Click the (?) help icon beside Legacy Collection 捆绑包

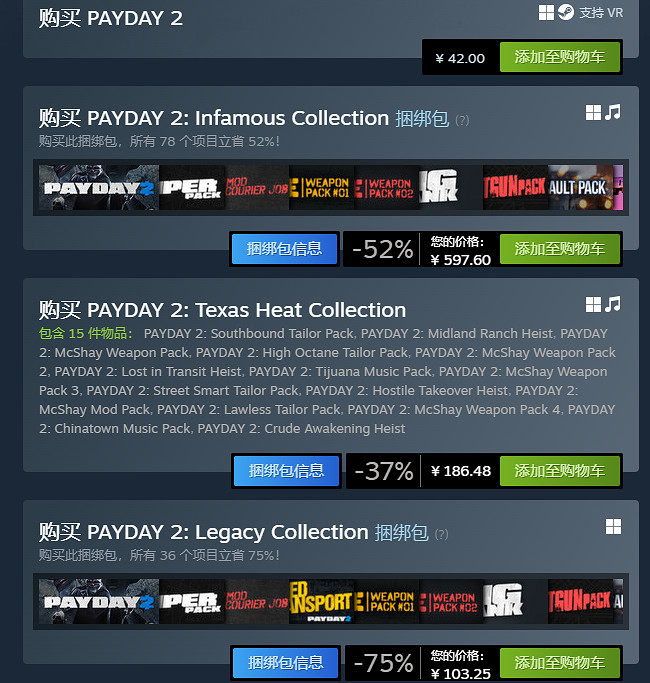(x=441, y=534)
